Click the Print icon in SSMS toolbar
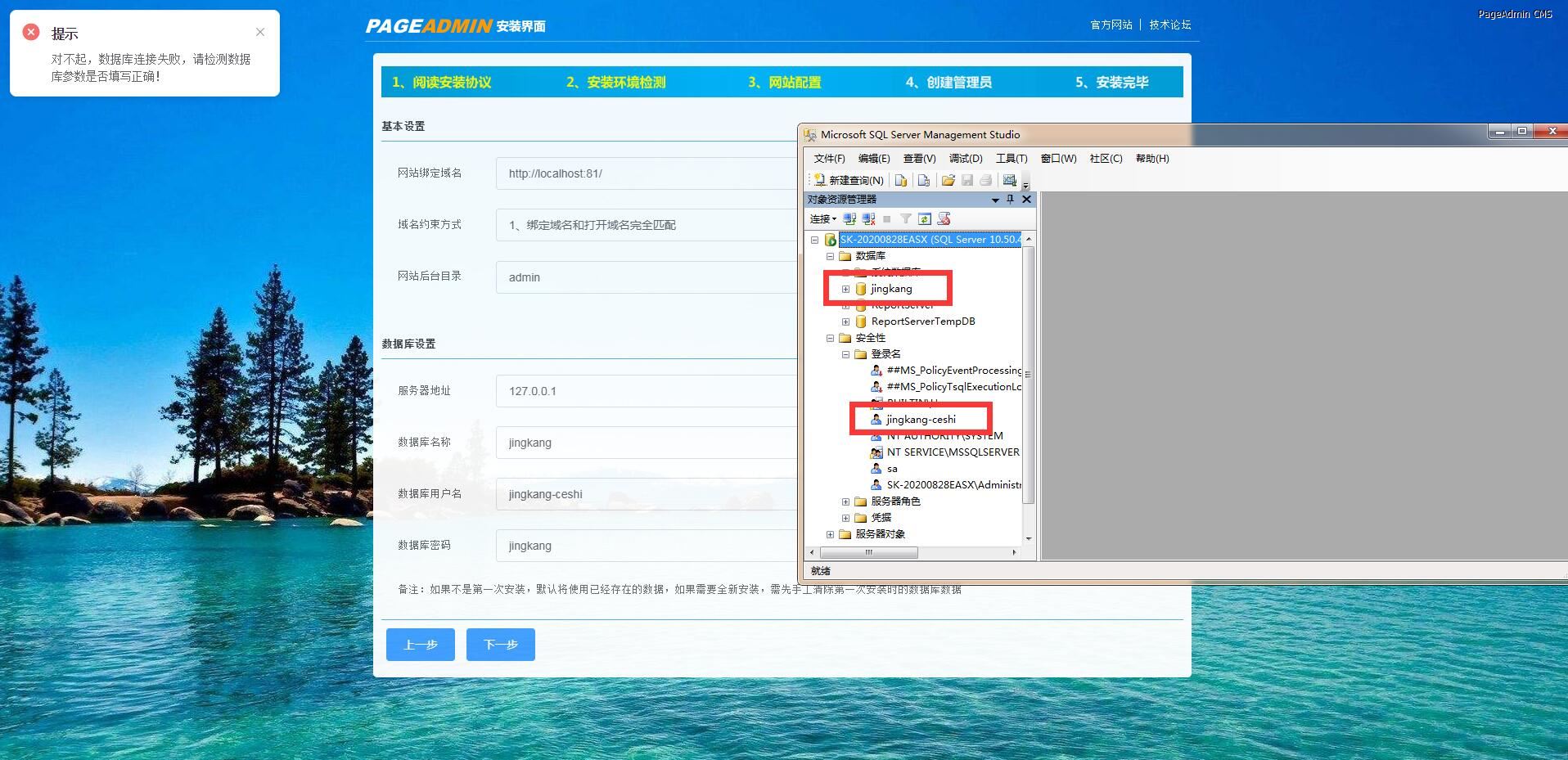 [985, 180]
